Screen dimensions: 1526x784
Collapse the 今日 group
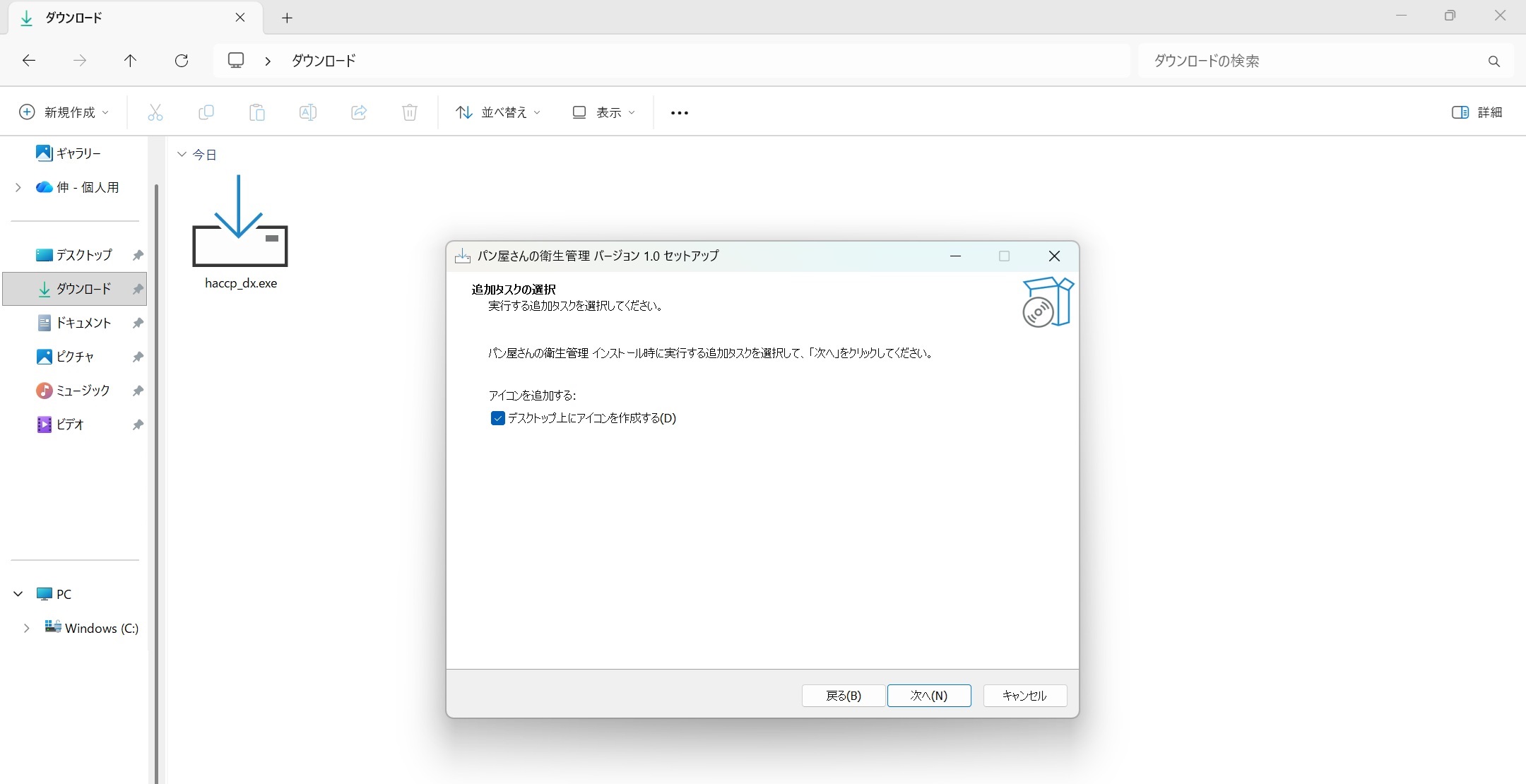point(181,154)
